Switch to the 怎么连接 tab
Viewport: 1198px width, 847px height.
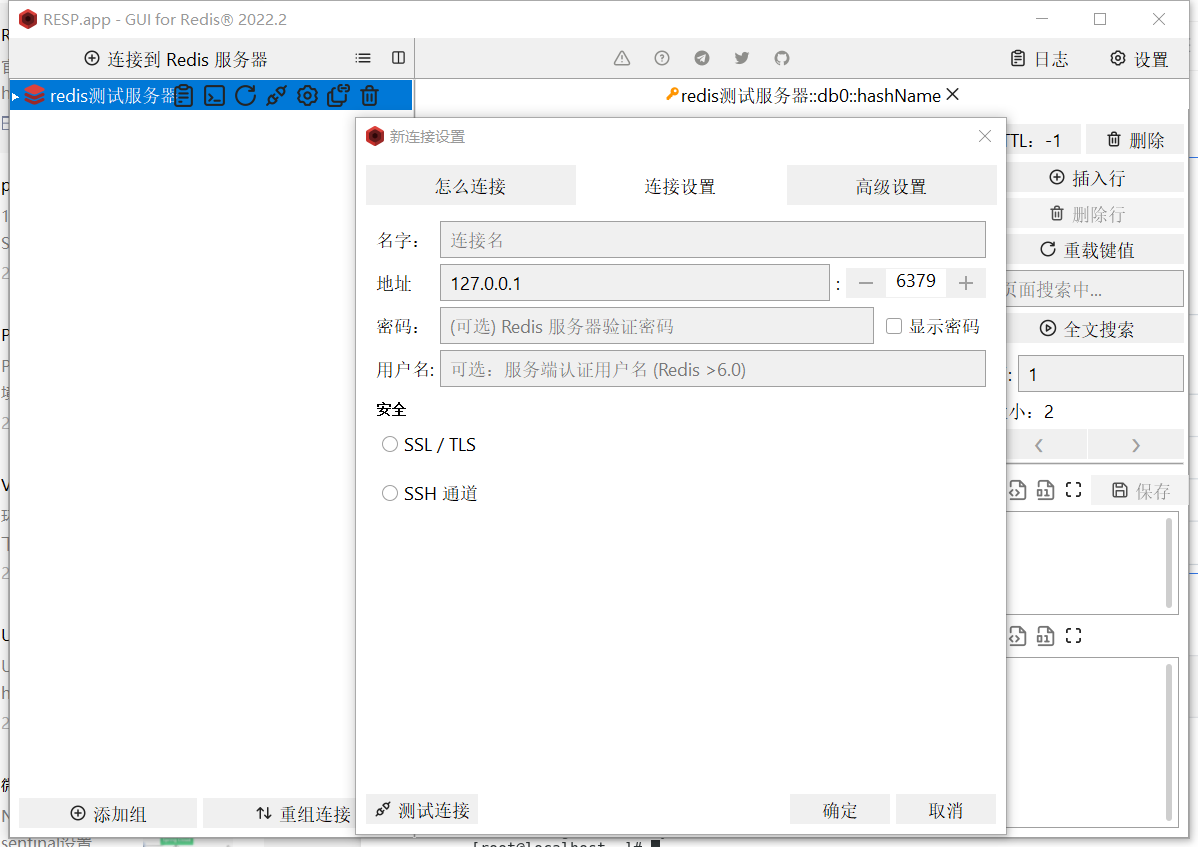tap(471, 186)
